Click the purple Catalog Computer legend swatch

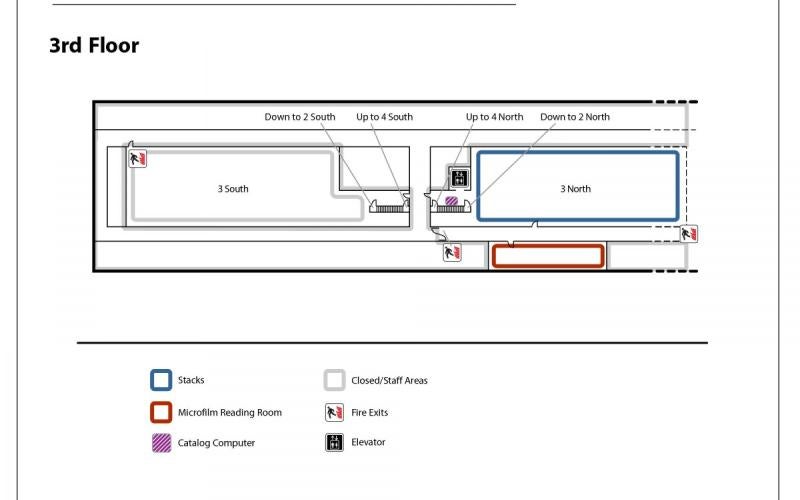click(x=160, y=442)
